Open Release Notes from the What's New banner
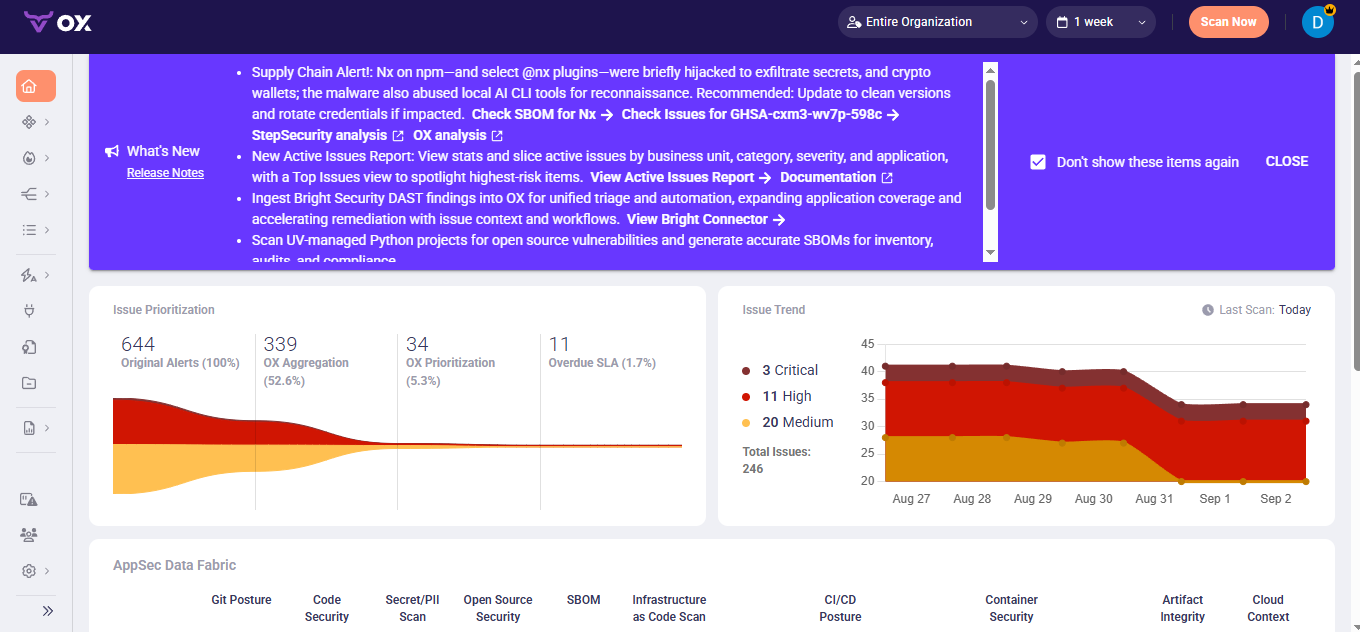This screenshot has width=1360, height=632. pyautogui.click(x=164, y=172)
